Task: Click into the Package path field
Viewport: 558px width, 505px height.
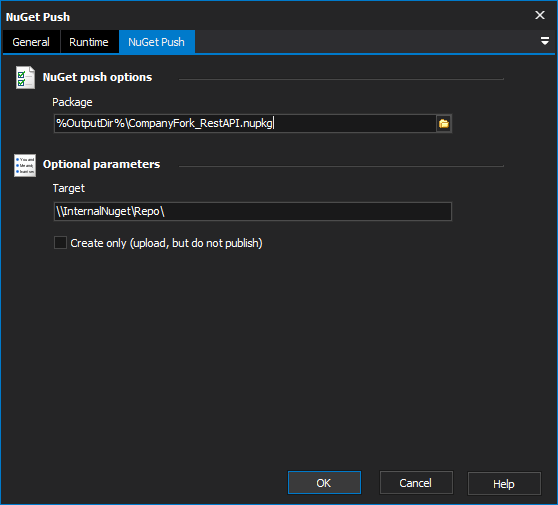Action: click(x=245, y=123)
